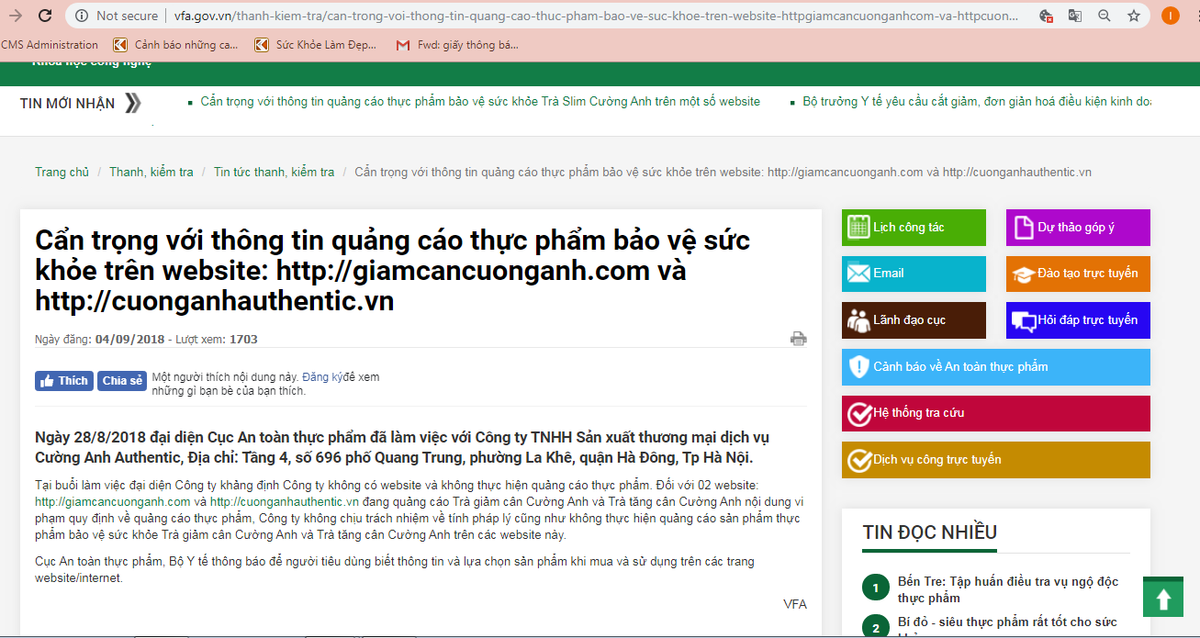Open the CMS Administration bookmark
This screenshot has height=638, width=1200.
pos(50,44)
